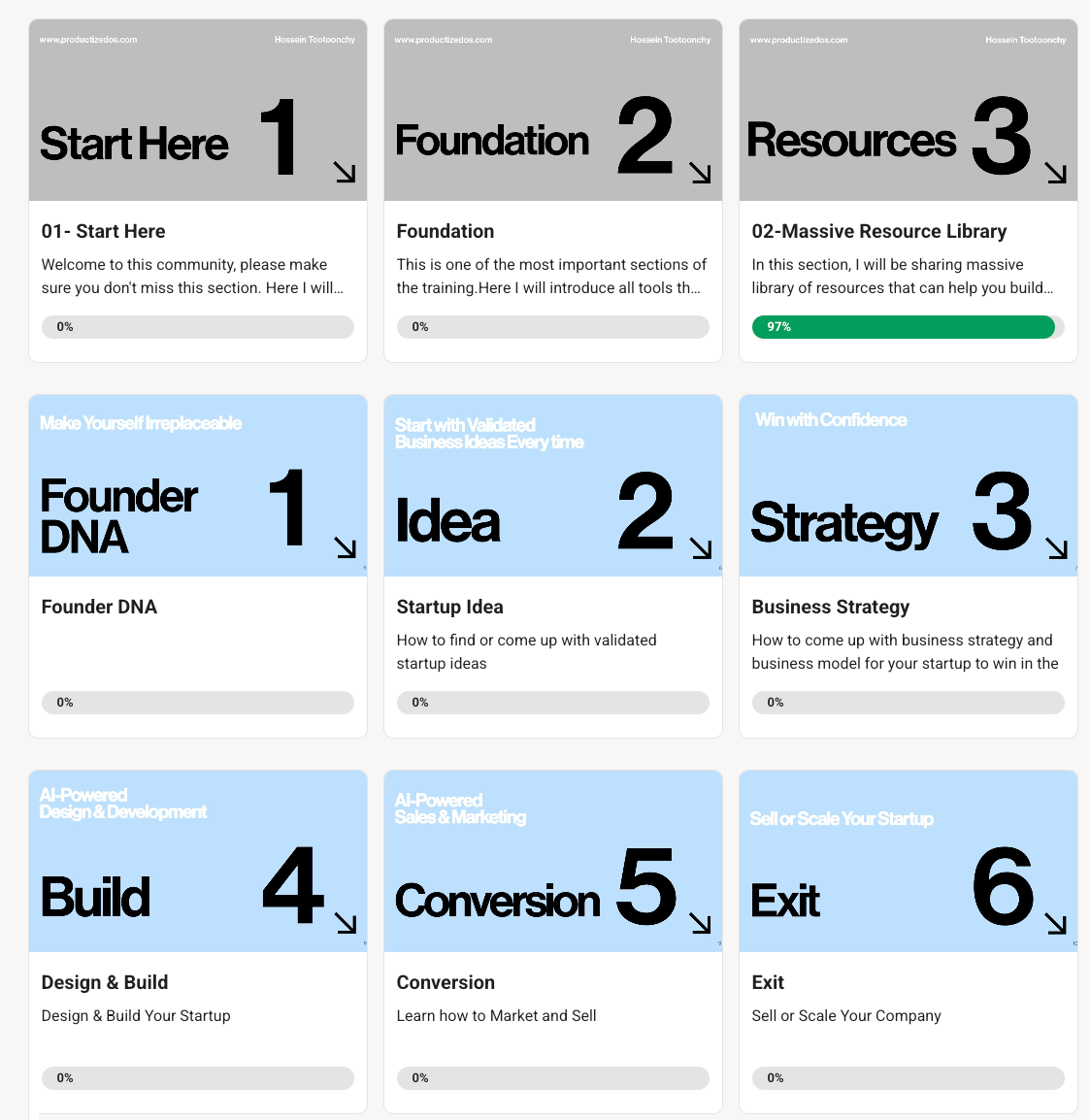Click the arrow icon on Idea banner
This screenshot has height=1120, width=1090.
coord(700,548)
